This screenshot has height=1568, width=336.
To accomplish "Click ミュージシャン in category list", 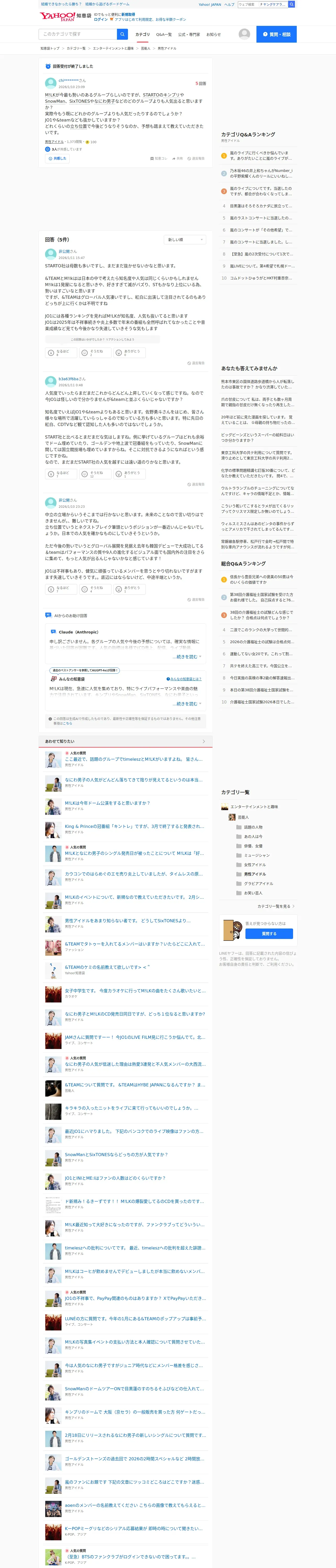I will point(257,855).
